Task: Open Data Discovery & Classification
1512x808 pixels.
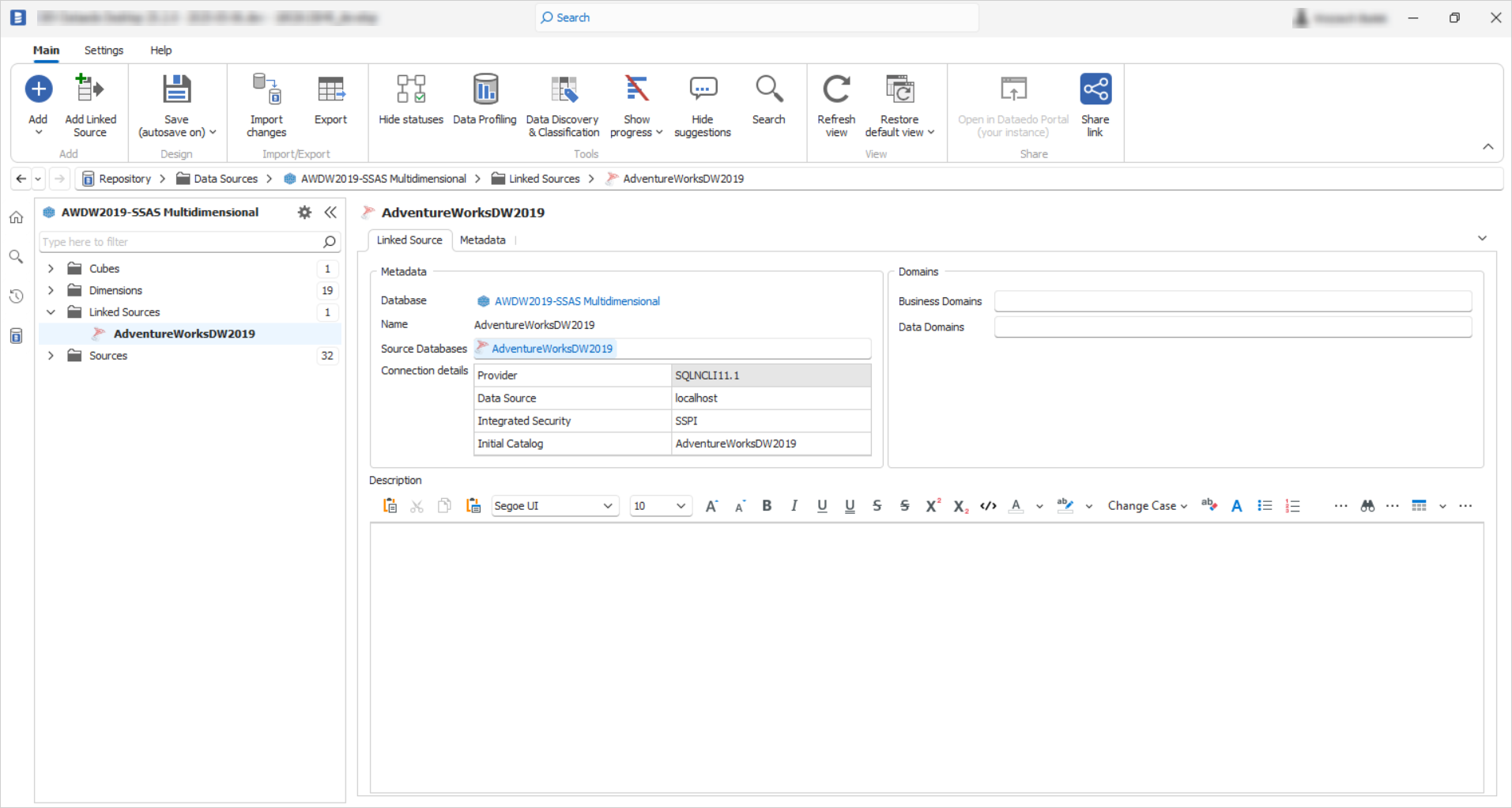Action: pos(563,104)
